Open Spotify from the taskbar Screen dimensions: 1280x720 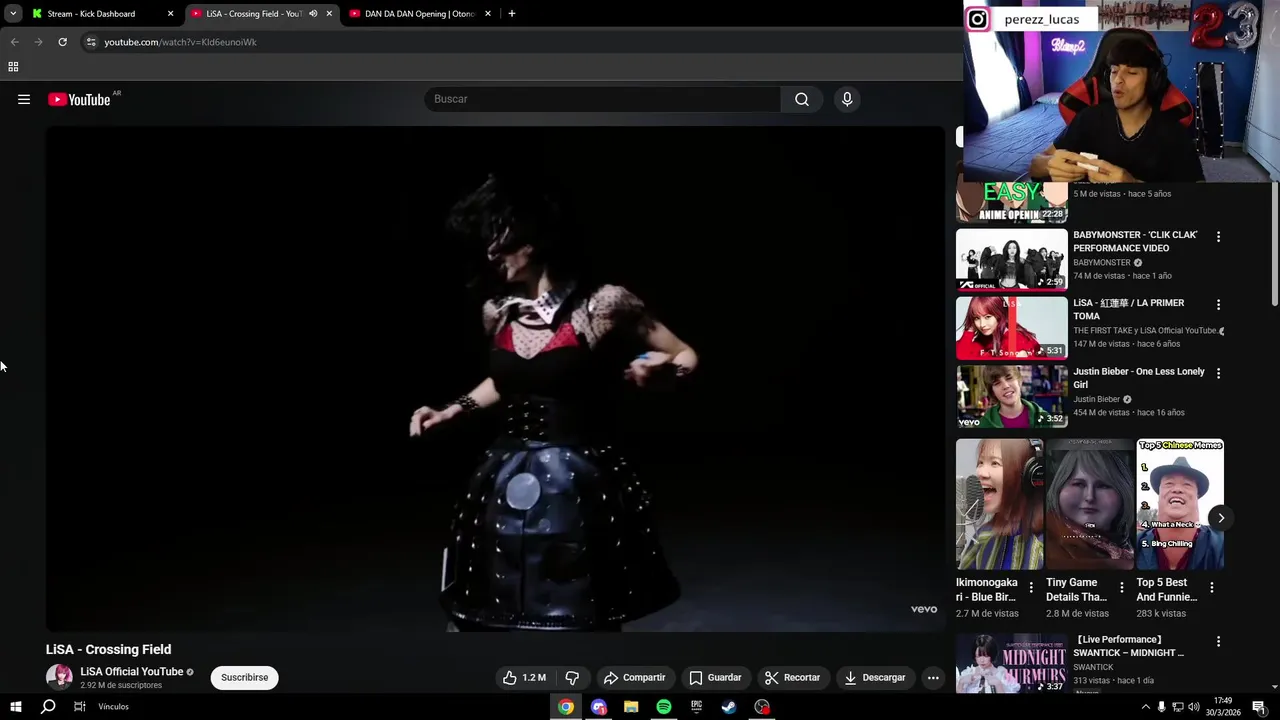pos(664,707)
